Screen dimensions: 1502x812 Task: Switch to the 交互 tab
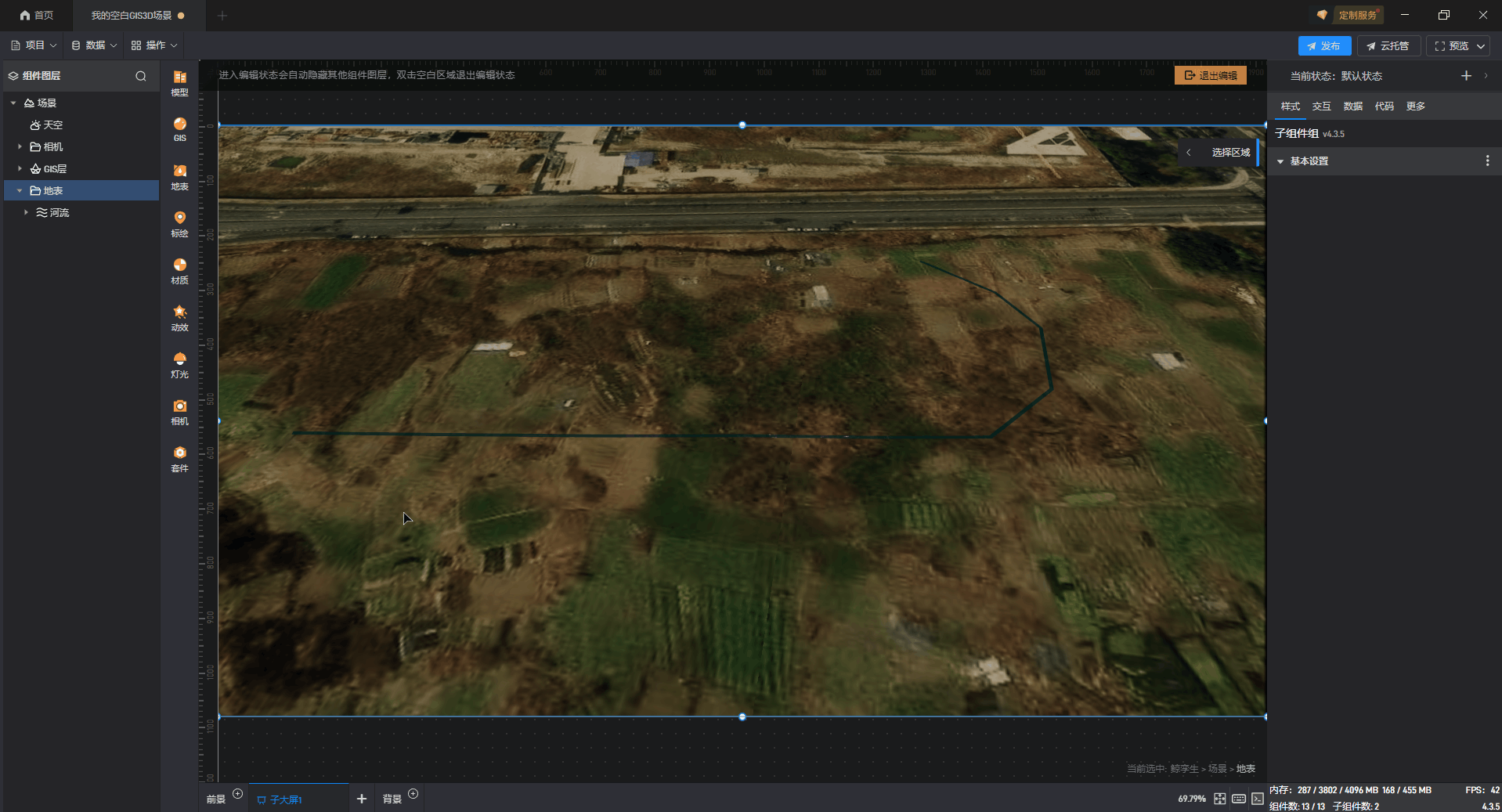pyautogui.click(x=1321, y=106)
